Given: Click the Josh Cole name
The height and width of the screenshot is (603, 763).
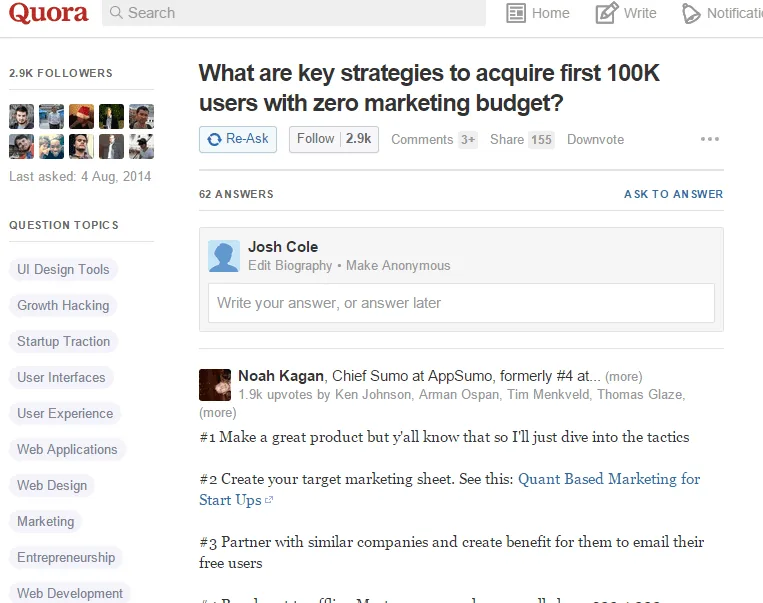Looking at the screenshot, I should click(x=283, y=247).
